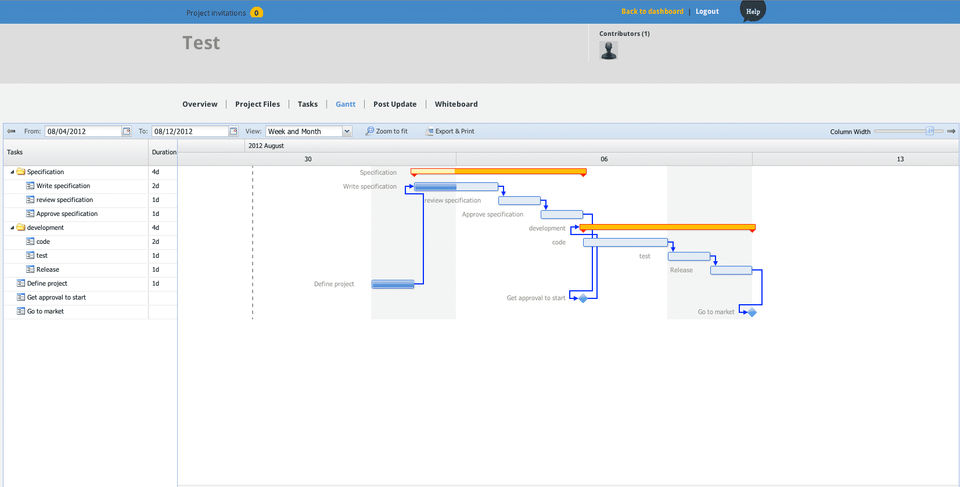Click the Duration column header
Viewport: 960px width, 487px height.
tap(163, 152)
